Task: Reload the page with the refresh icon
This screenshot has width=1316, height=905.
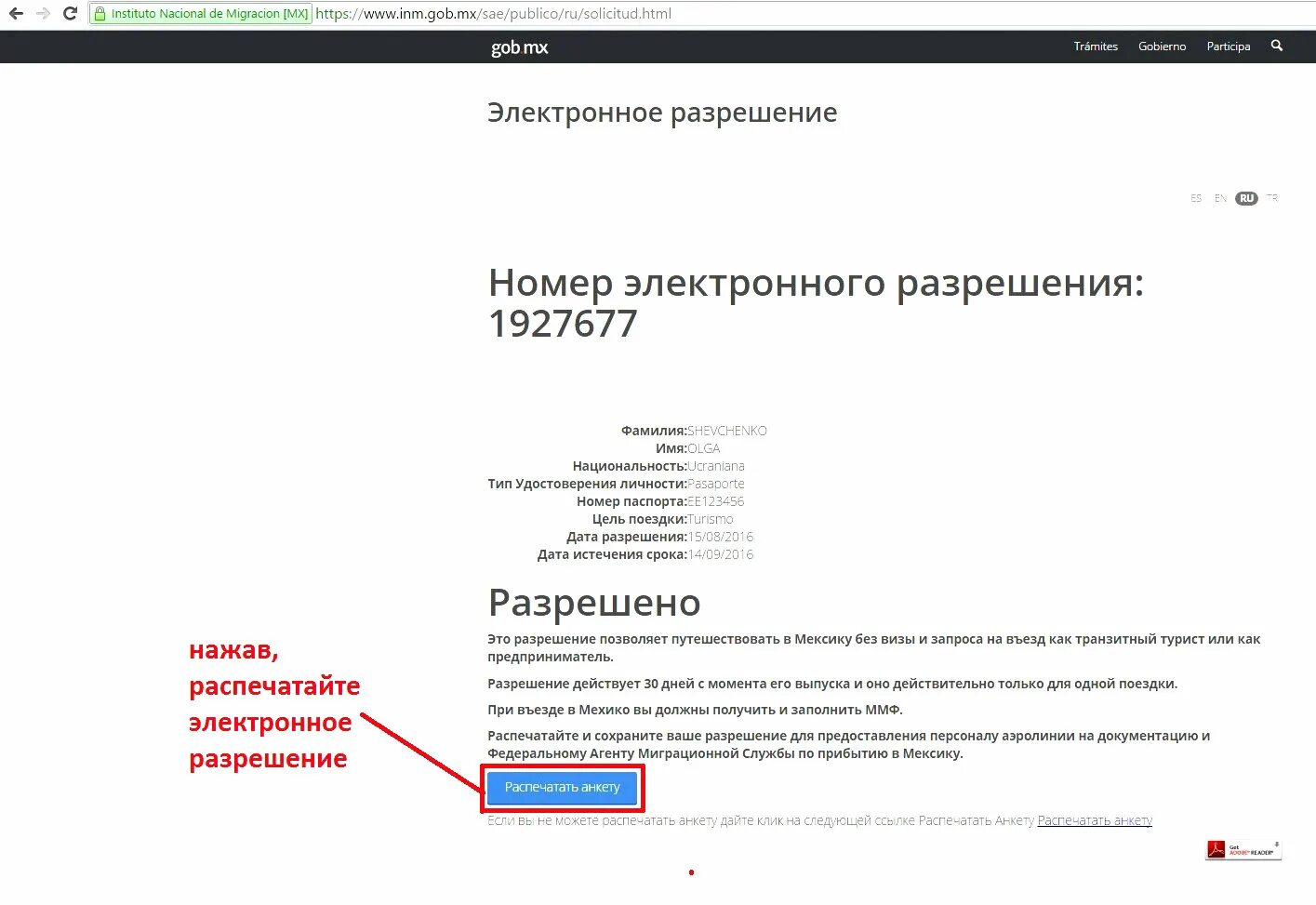Action: 70,14
